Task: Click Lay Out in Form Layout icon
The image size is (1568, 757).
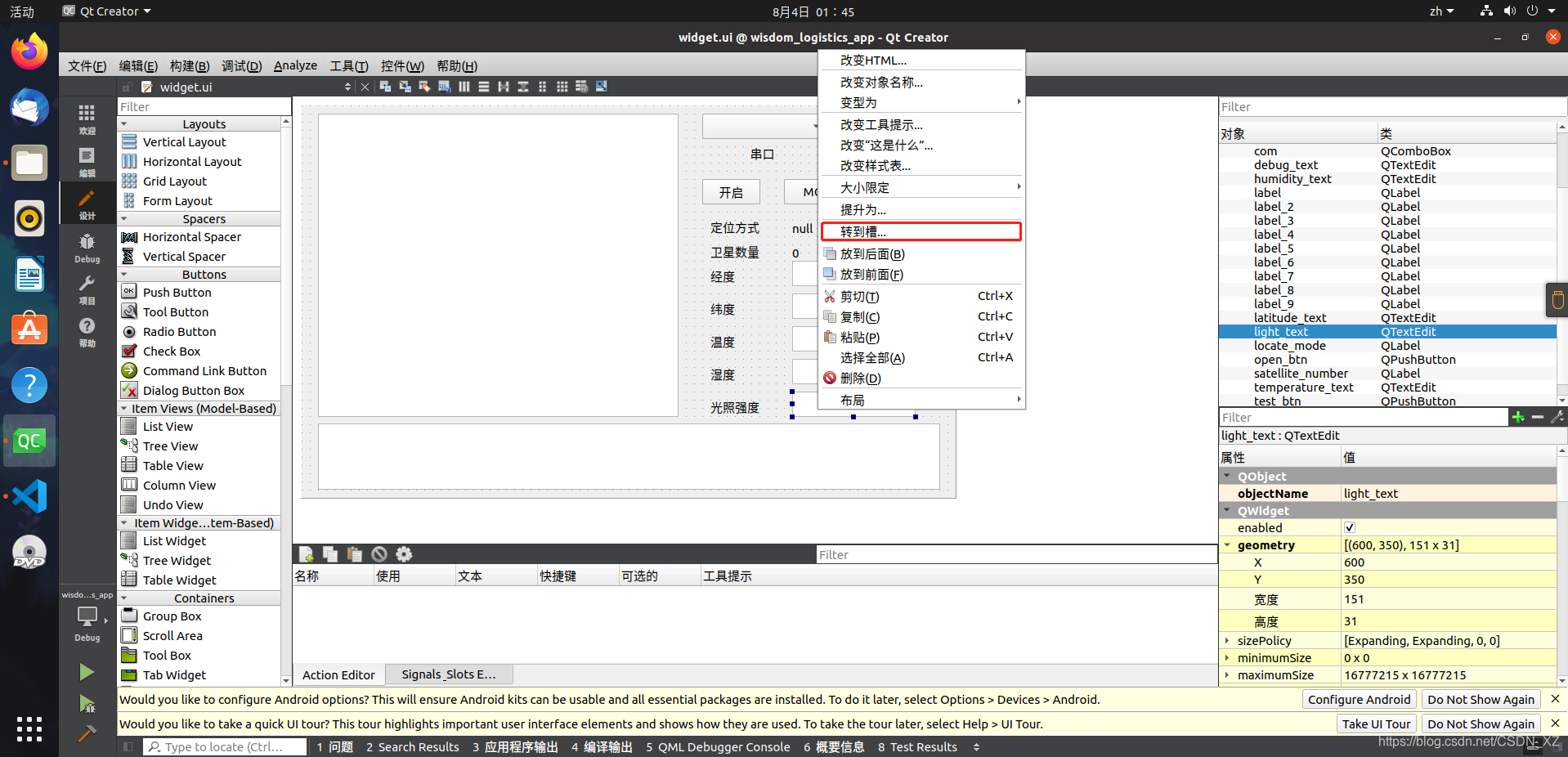Action: (x=543, y=87)
